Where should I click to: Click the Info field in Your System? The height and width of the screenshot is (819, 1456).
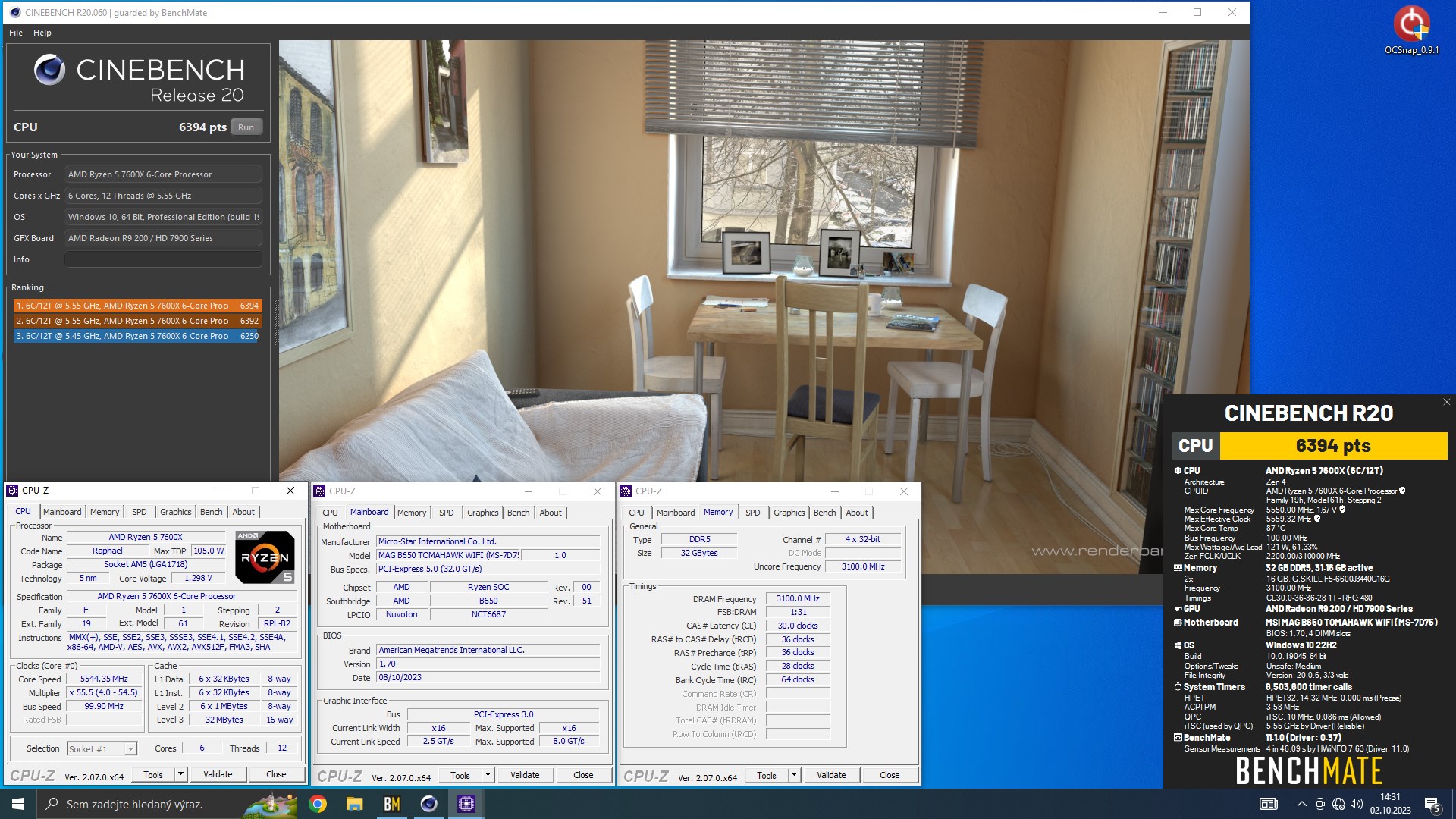(163, 259)
